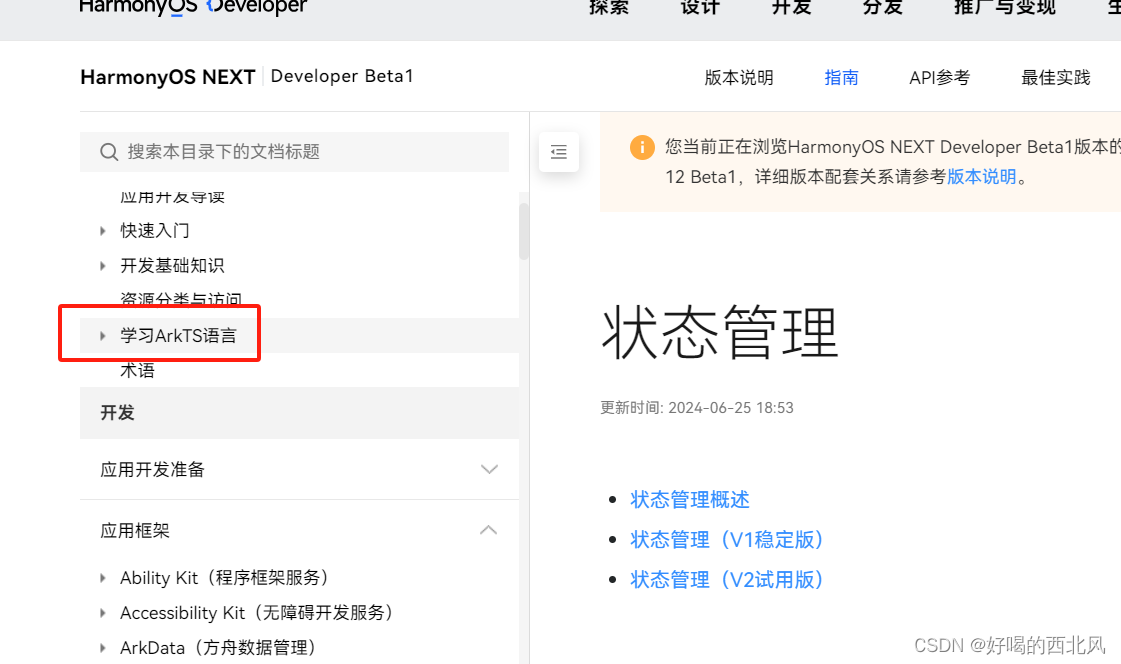Click the search magnifier icon

(109, 152)
